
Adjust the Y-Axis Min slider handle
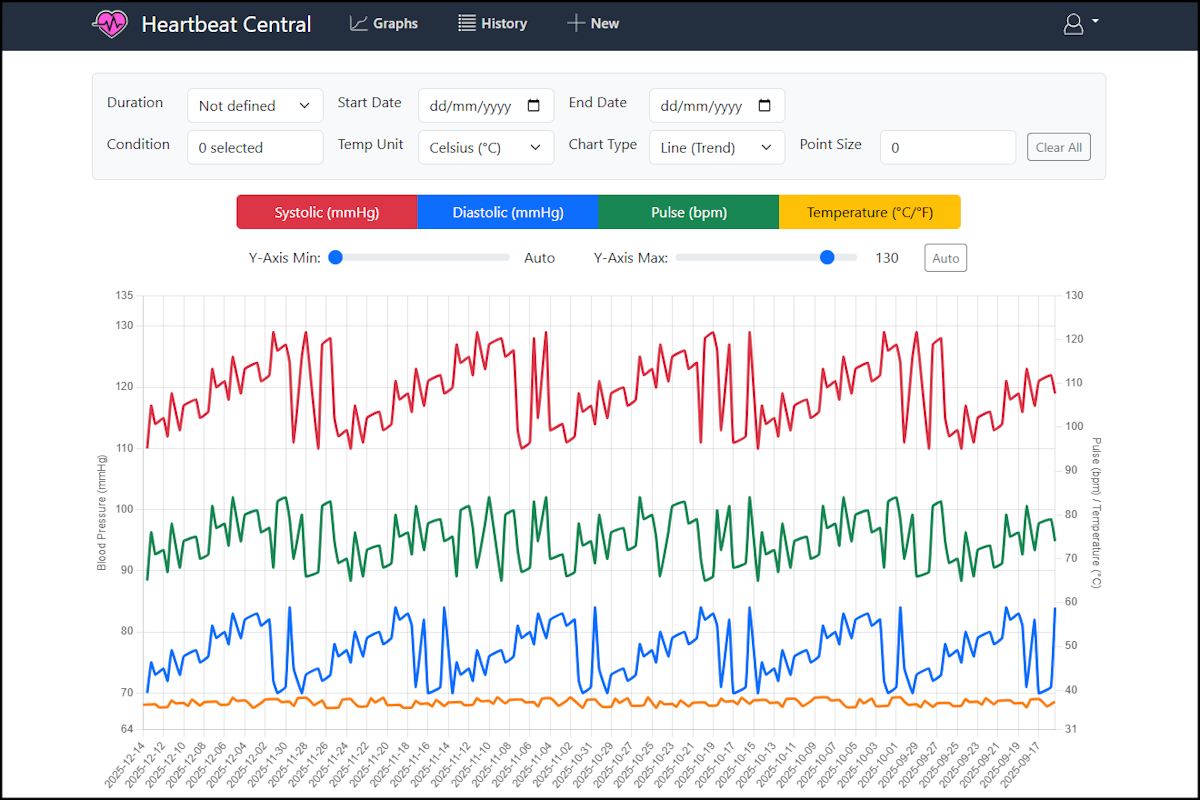pos(336,257)
